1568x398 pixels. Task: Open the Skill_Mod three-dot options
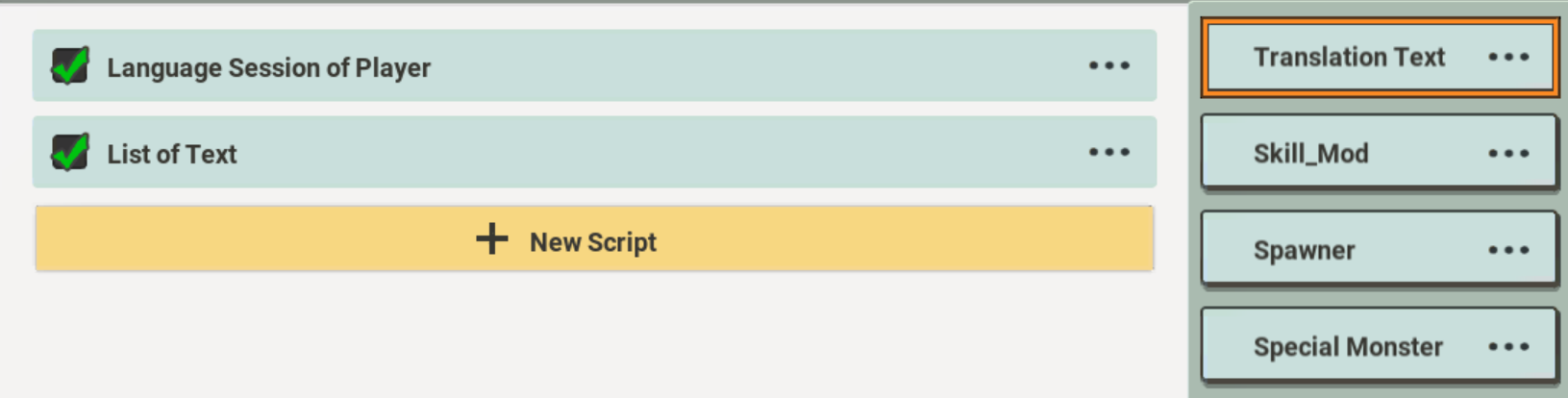(1507, 154)
